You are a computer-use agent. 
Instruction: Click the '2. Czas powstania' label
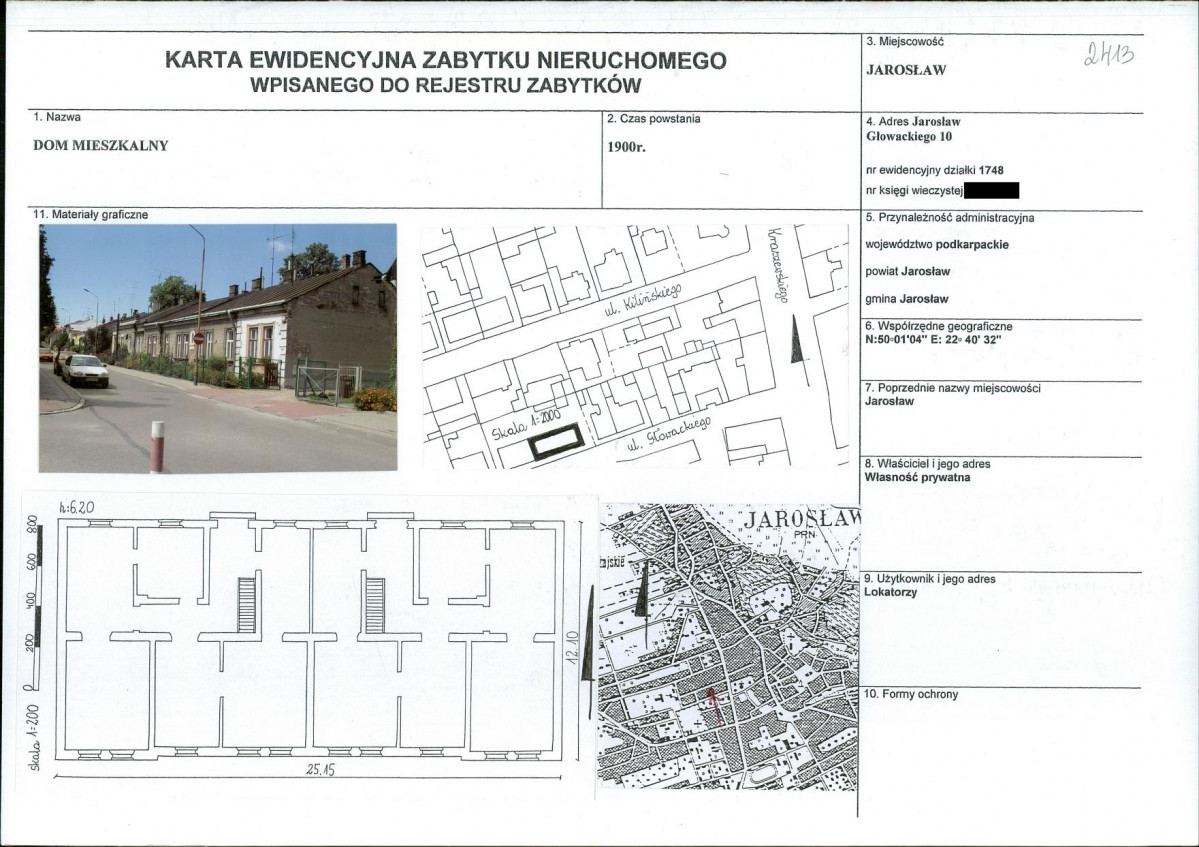click(654, 119)
